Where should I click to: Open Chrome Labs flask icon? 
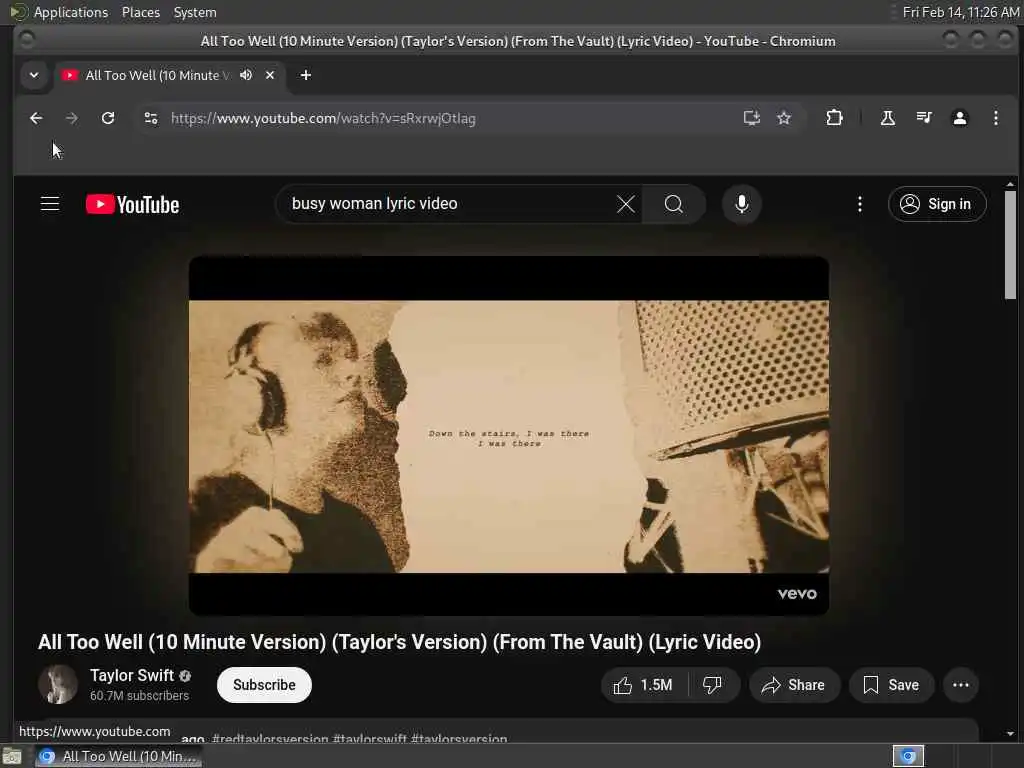pyautogui.click(x=888, y=118)
